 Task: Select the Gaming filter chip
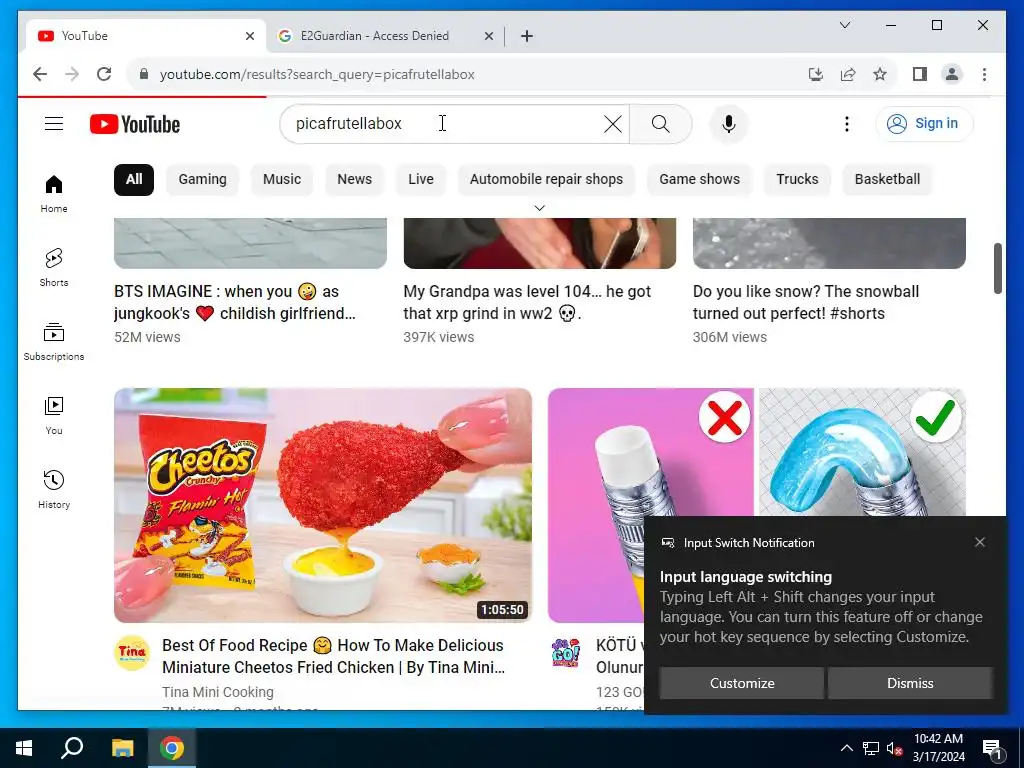[202, 180]
